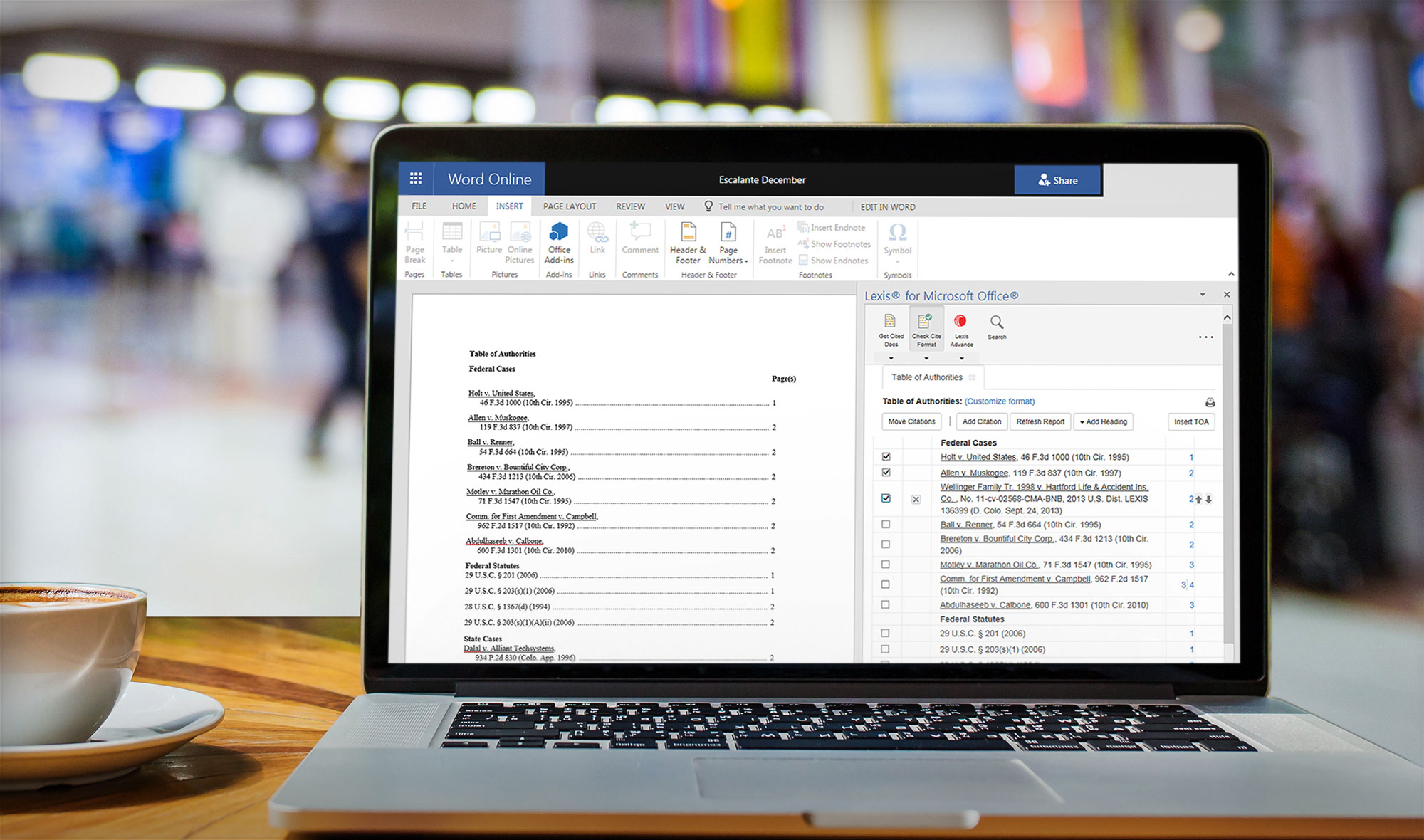Screen dimensions: 1424x840
Task: Select the INSERT ribbon tab
Action: (x=509, y=206)
